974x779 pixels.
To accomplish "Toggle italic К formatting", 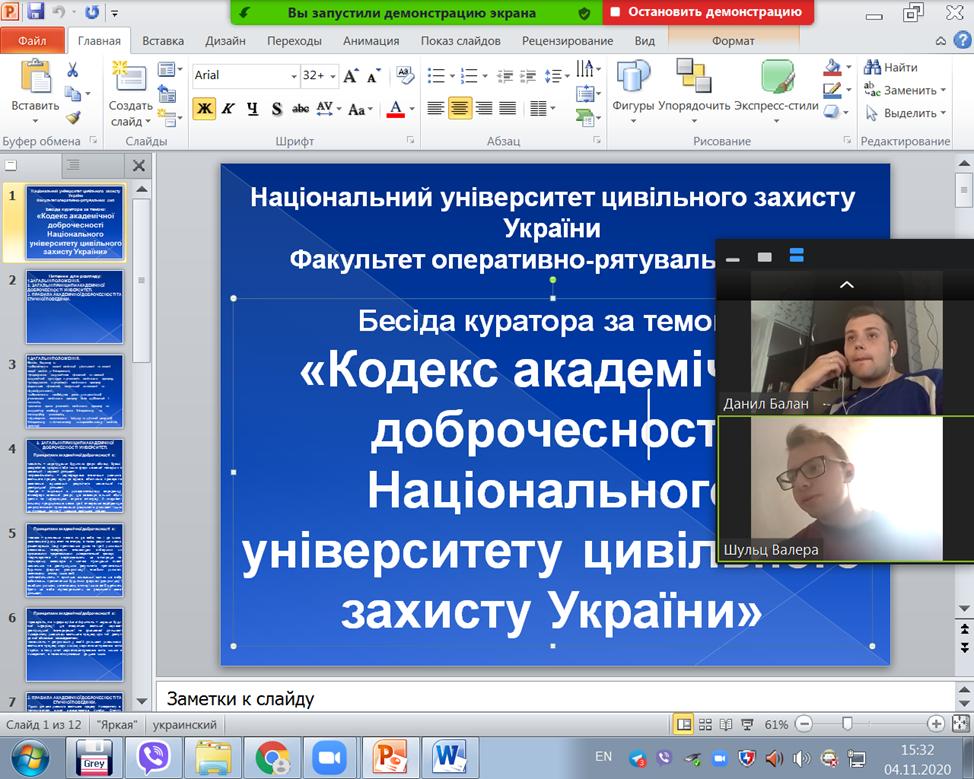I will click(228, 109).
